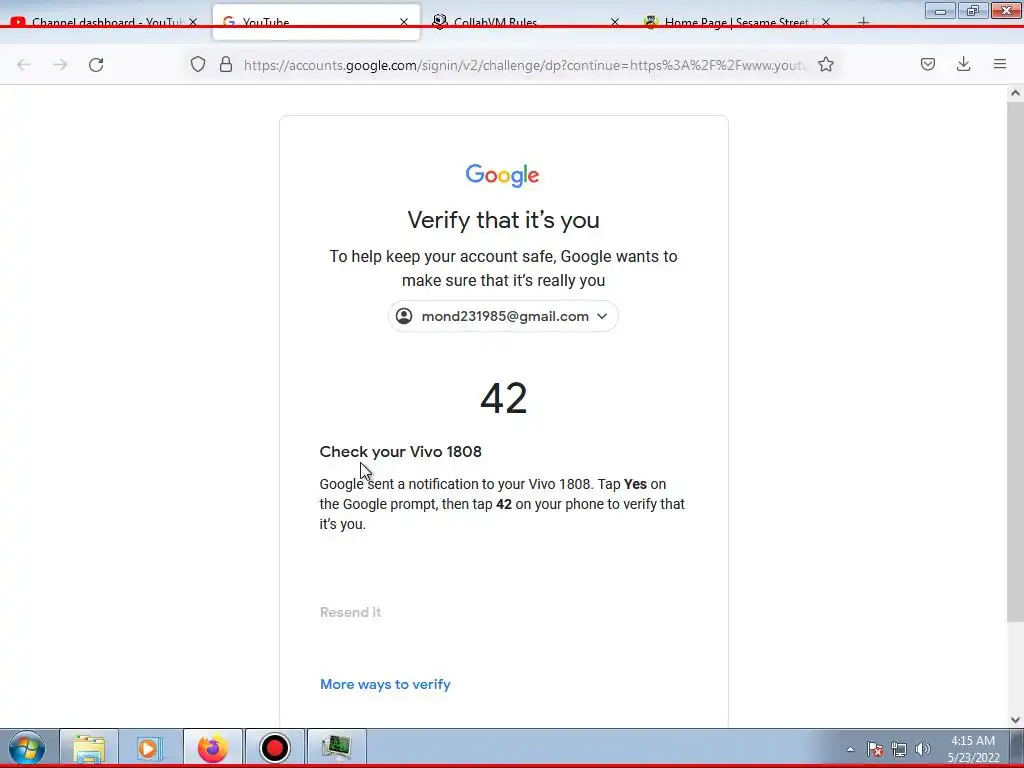Open the Firefox hamburger menu
Viewport: 1024px width, 768px height.
(x=999, y=64)
